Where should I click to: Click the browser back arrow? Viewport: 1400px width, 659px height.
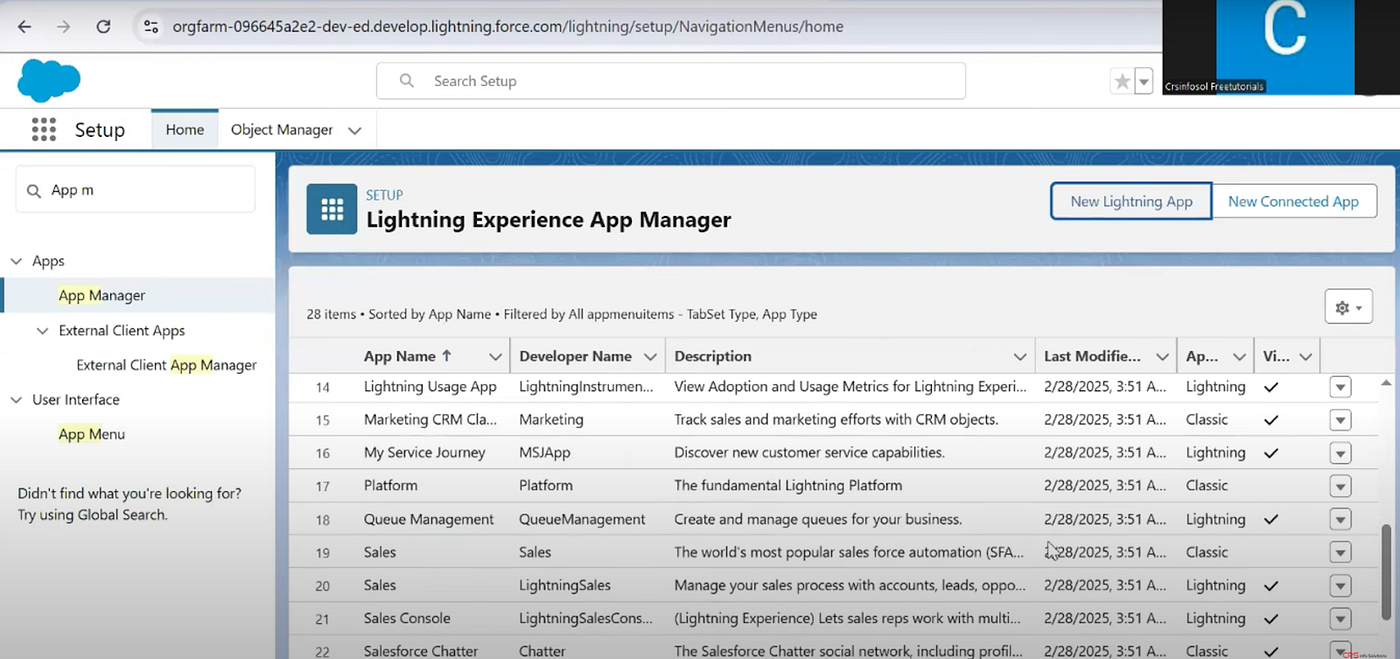[24, 27]
